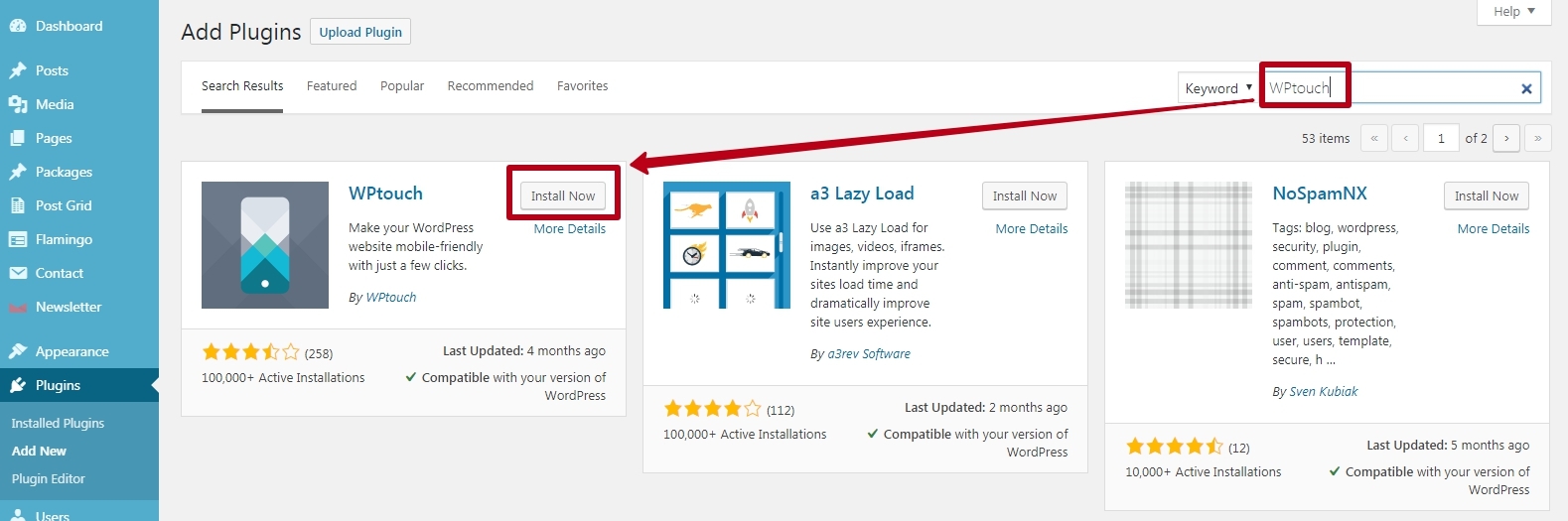Click the Post Grid icon
The height and width of the screenshot is (521, 1568).
point(18,205)
